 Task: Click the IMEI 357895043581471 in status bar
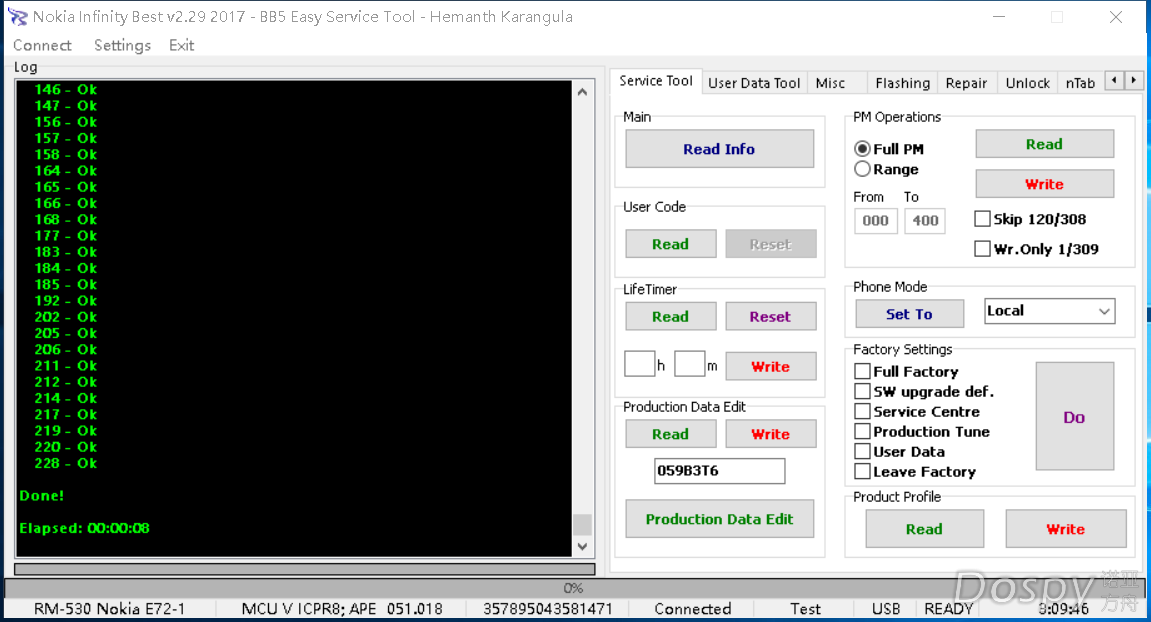click(x=548, y=609)
